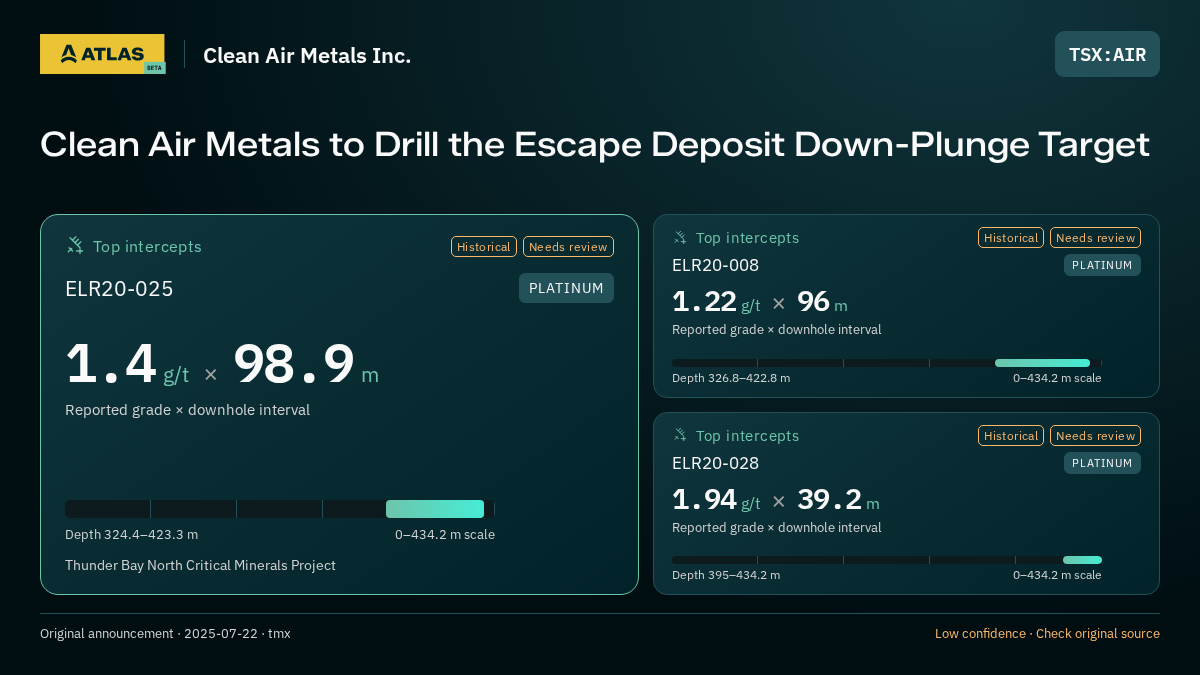Click the PLATINUM badge on the ELR20-025 card
Image resolution: width=1200 pixels, height=675 pixels.
[x=566, y=288]
